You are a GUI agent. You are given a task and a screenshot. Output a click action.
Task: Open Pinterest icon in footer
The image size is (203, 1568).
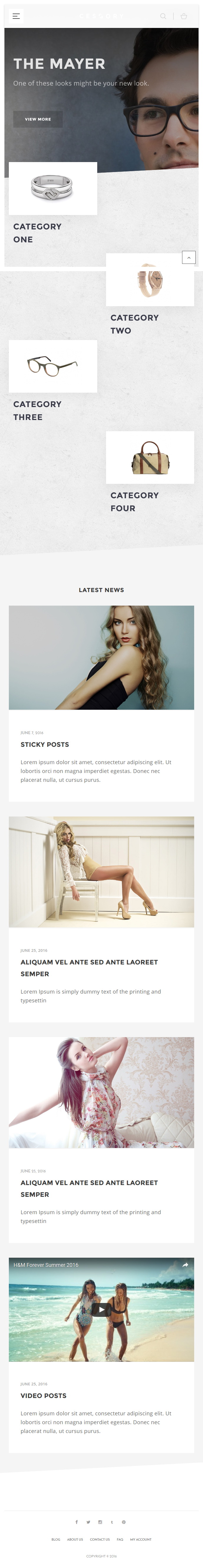[124, 1522]
